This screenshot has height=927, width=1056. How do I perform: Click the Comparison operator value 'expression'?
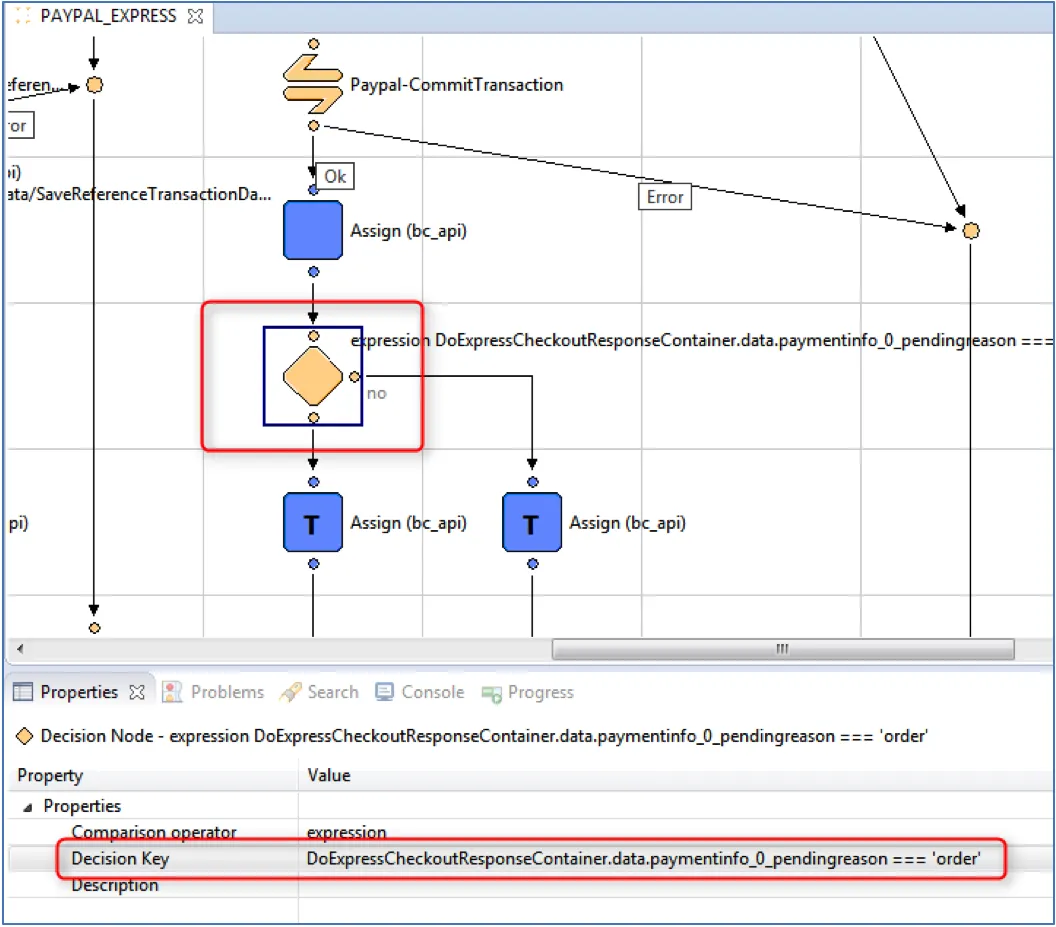(x=346, y=833)
